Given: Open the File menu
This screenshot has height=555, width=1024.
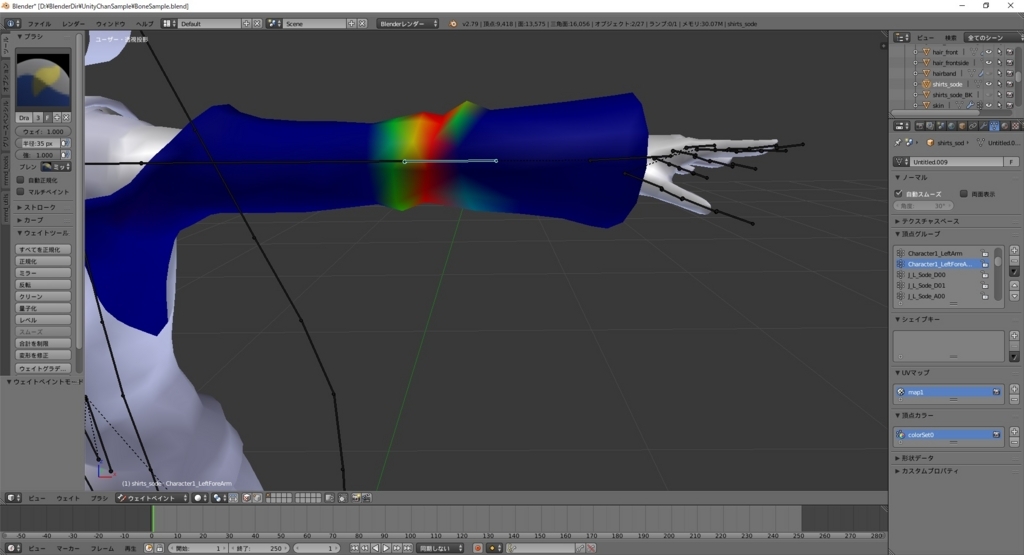Looking at the screenshot, I should coord(39,24).
